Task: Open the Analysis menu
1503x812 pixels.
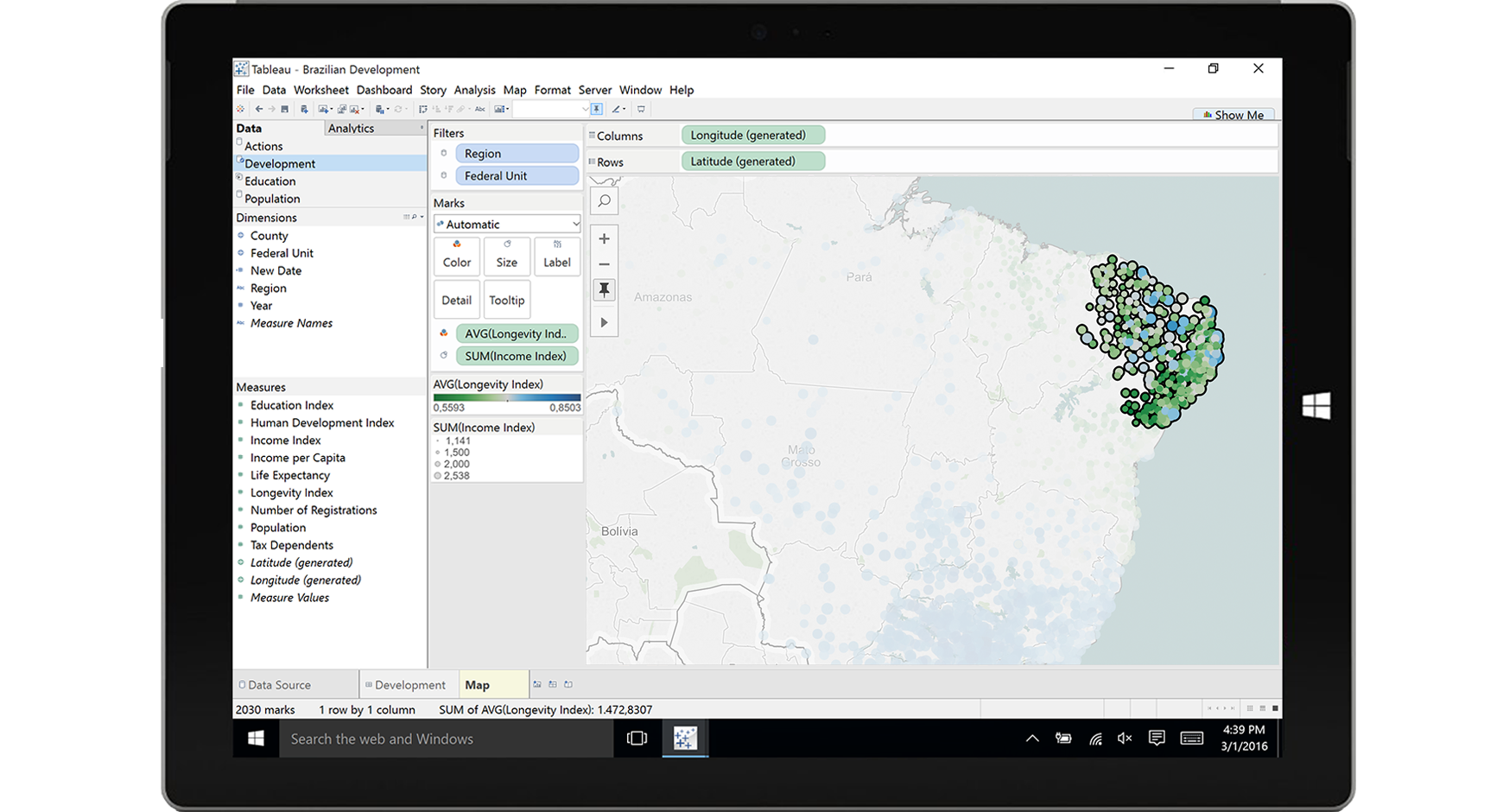Action: click(x=474, y=90)
